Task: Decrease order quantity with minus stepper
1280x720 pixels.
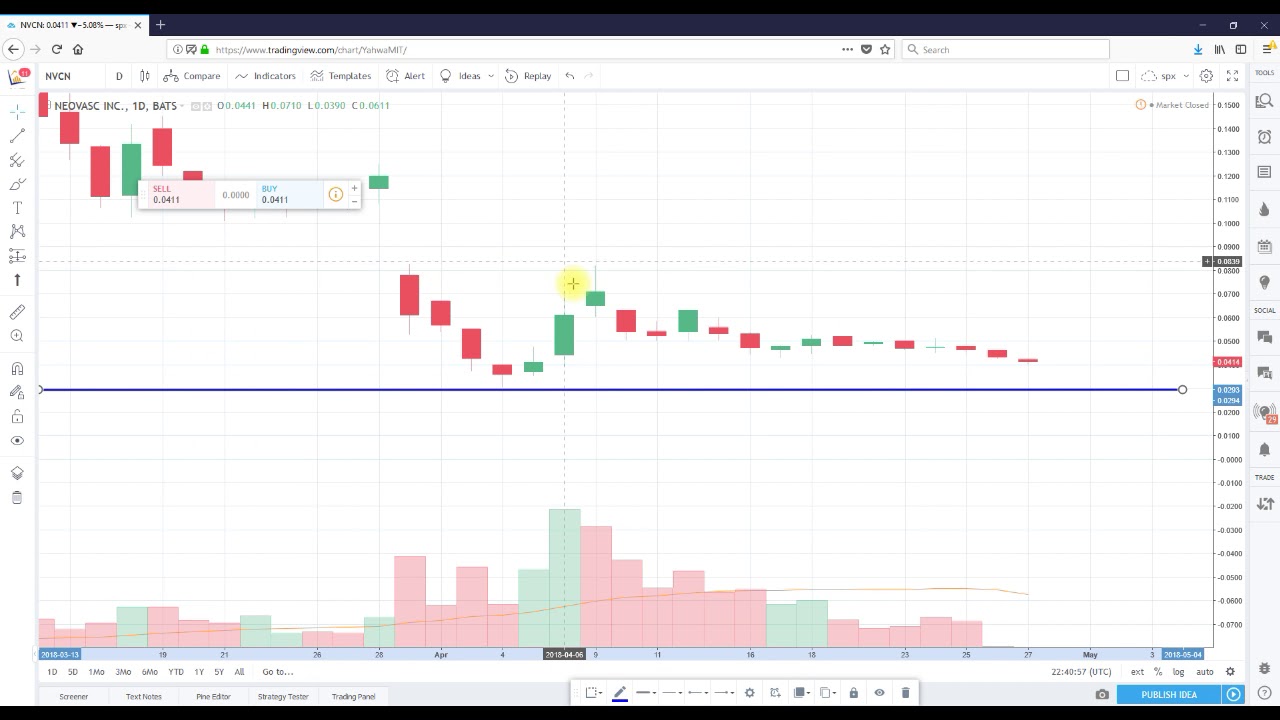Action: 354,201
